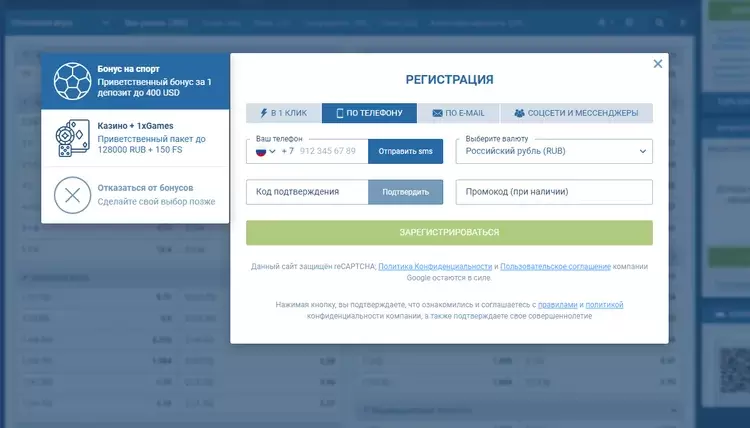The image size is (750, 428).
Task: Click the phone icon on ПО ТЕЛЕФОНУ tab
Action: click(340, 113)
